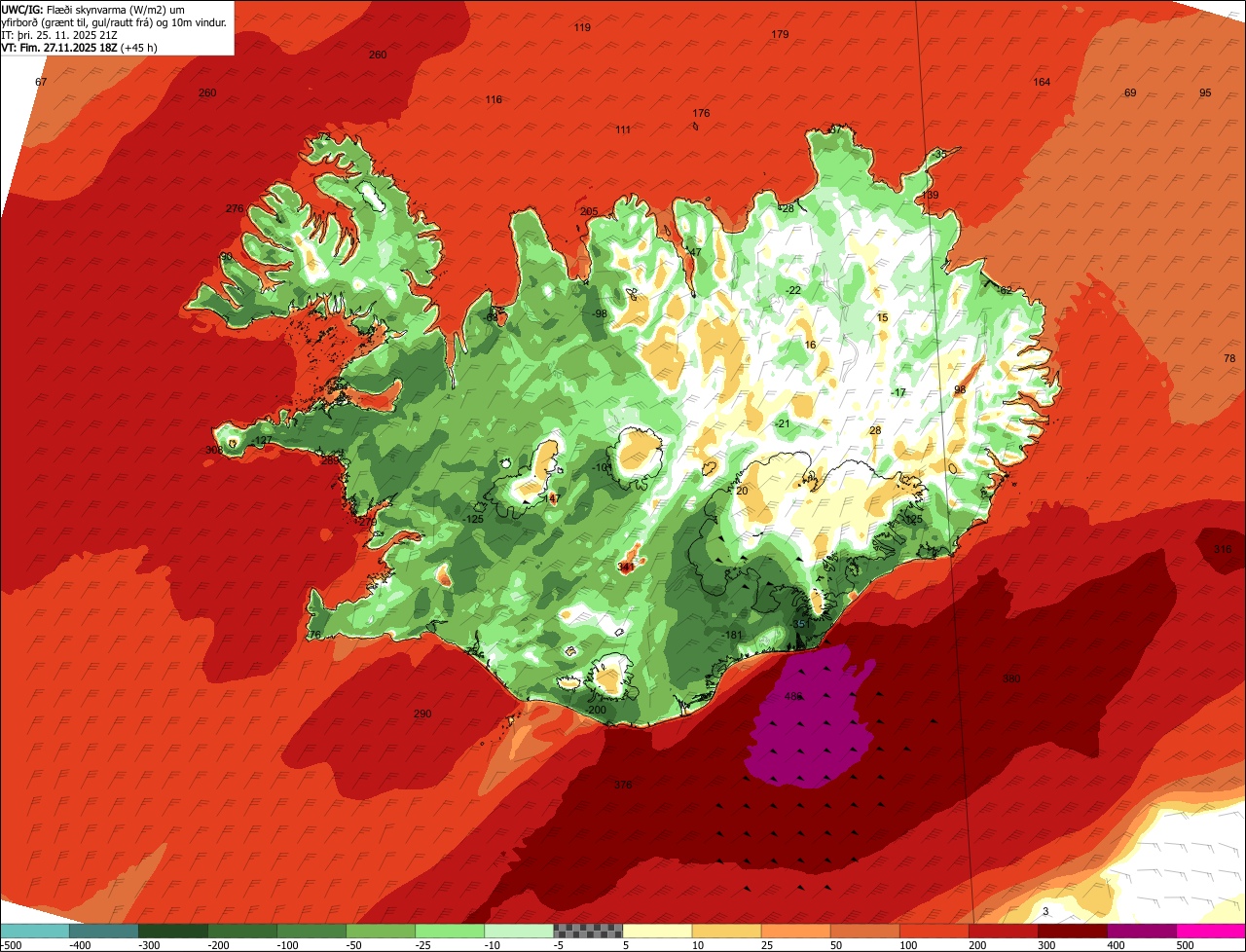
Task: Click the '380' flux value over the southeast sea
Action: click(x=1011, y=678)
